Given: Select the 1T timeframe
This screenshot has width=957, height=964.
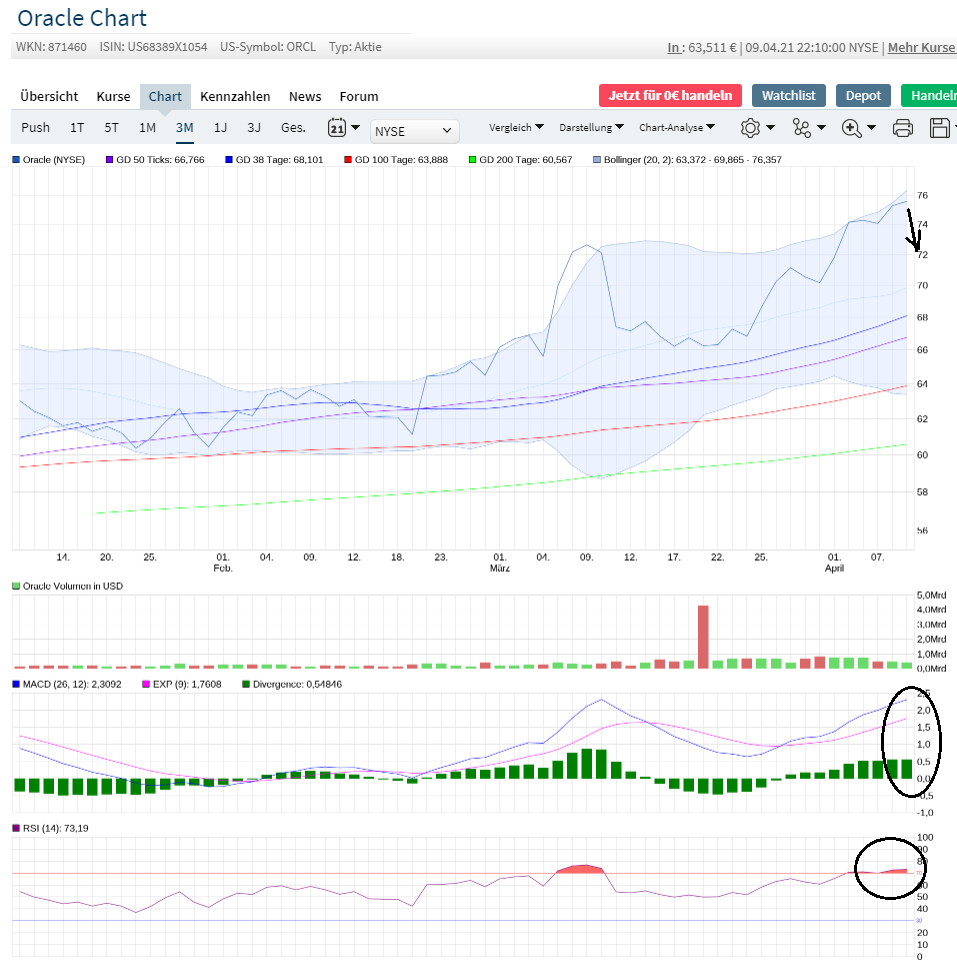Looking at the screenshot, I should click(77, 127).
